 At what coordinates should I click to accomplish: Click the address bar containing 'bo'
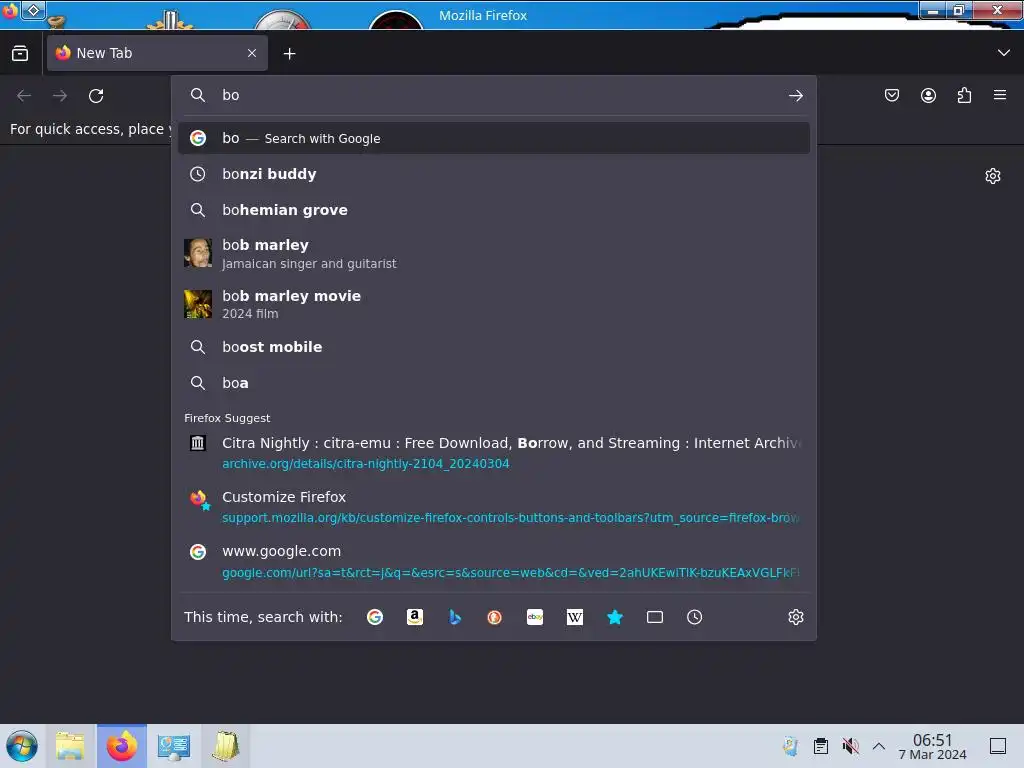493,95
